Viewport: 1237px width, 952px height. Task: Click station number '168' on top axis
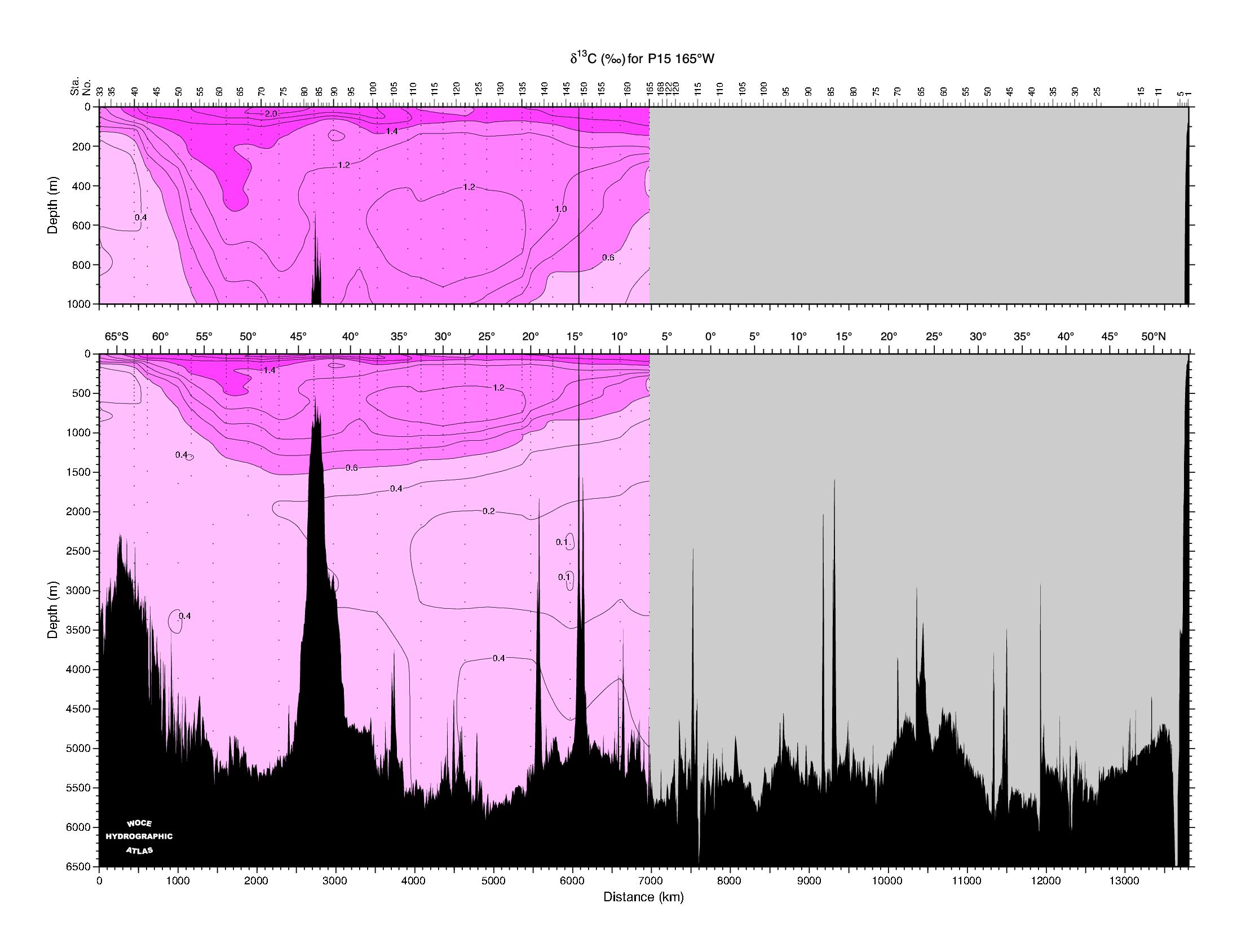point(660,89)
